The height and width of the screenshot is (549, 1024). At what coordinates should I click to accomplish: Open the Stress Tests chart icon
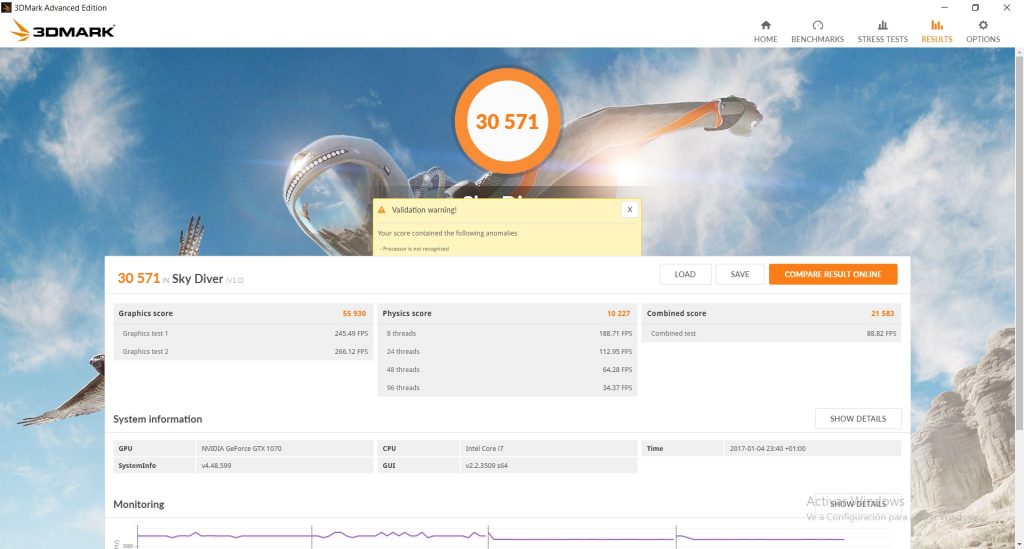882,25
